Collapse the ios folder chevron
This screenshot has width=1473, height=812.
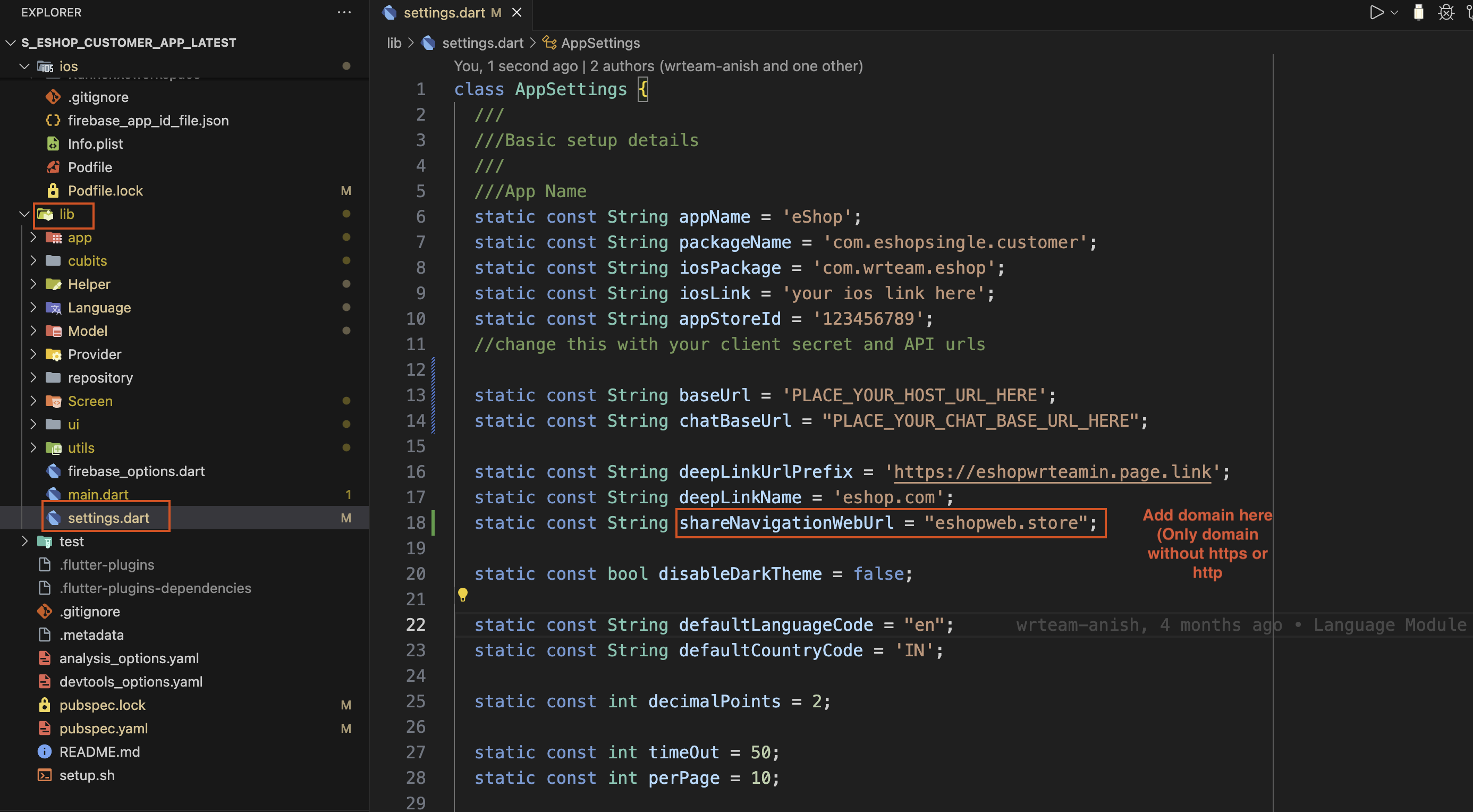[24, 66]
